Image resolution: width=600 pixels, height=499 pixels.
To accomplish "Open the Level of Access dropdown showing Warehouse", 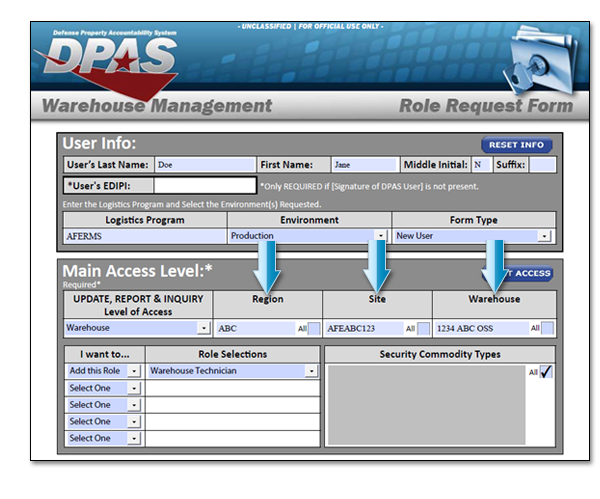I will (137, 328).
